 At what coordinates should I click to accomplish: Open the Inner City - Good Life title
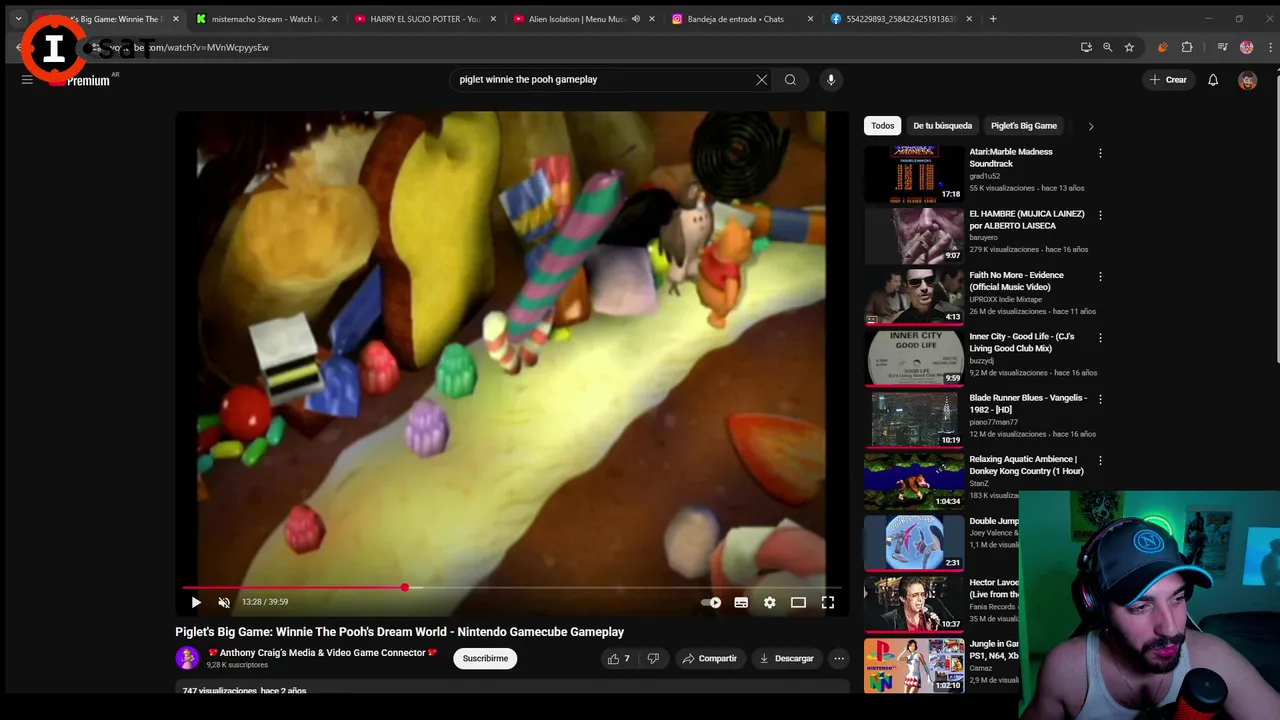click(x=1021, y=342)
